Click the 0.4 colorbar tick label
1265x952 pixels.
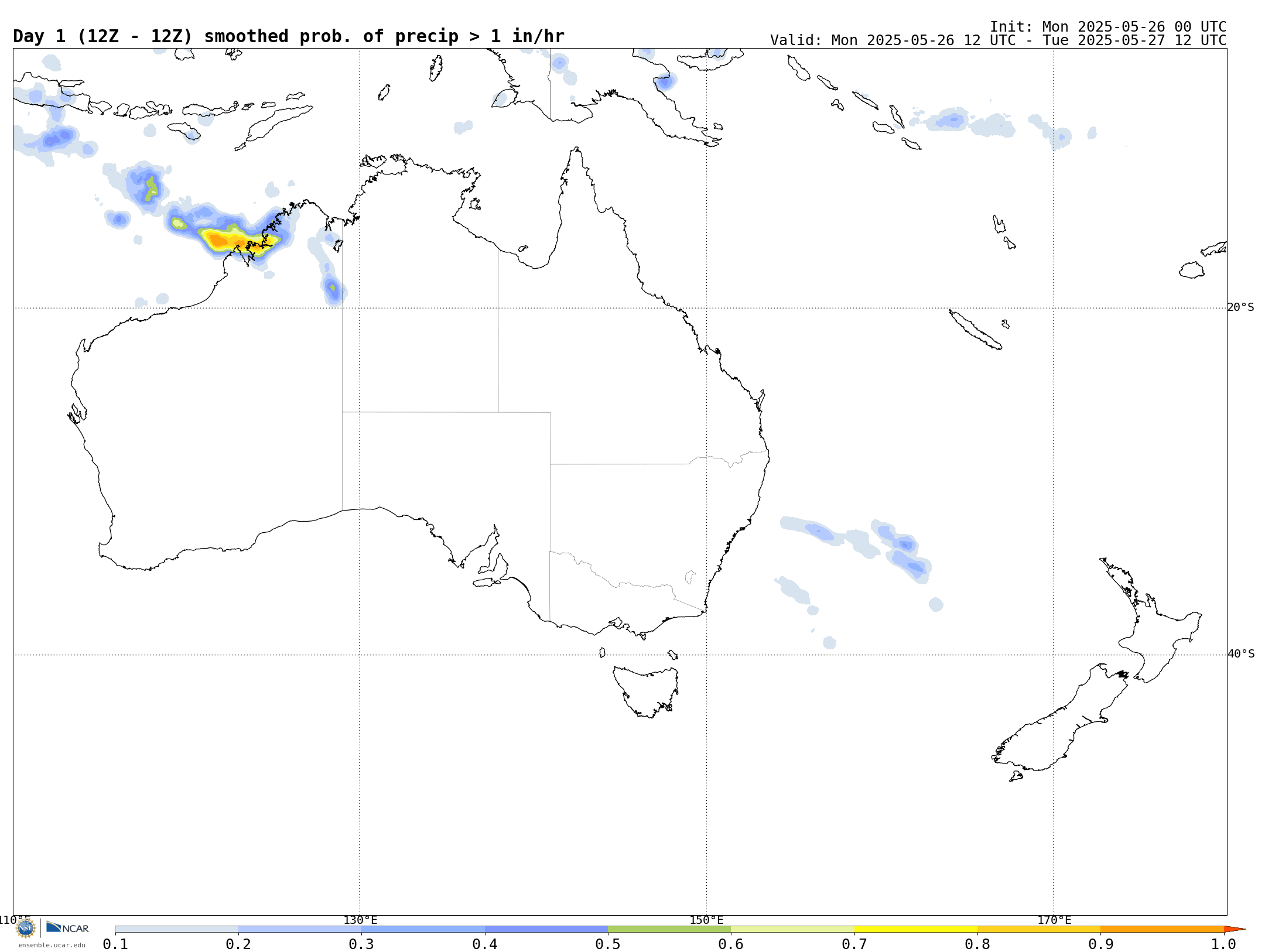pyautogui.click(x=485, y=944)
